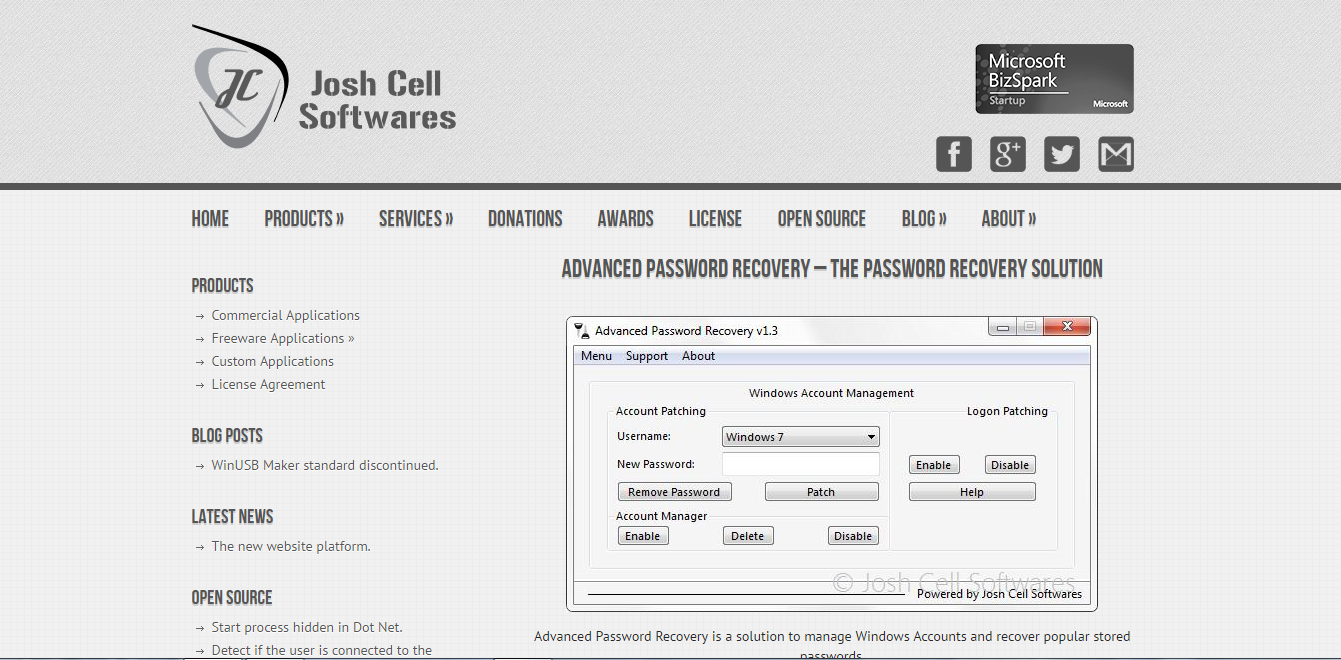The height and width of the screenshot is (660, 1341).
Task: Click Powered by Josh Cell Softwares status text
Action: click(x=999, y=594)
